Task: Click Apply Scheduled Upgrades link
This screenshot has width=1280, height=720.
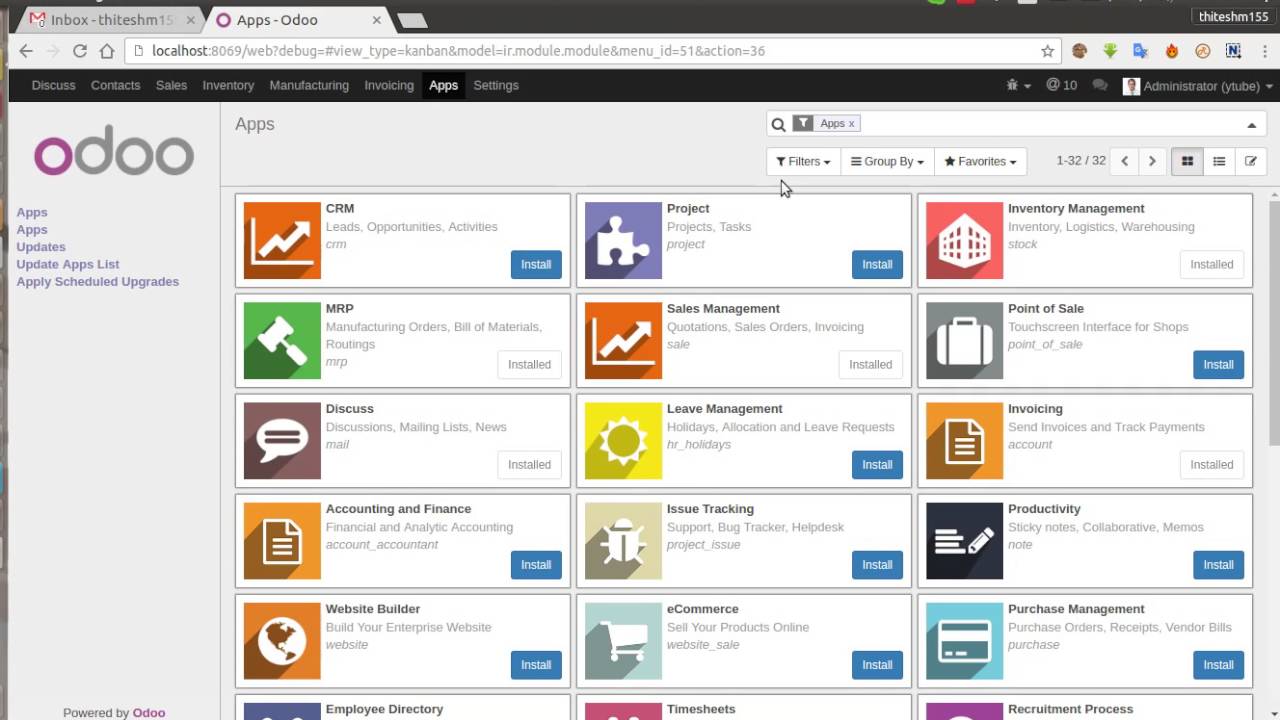Action: click(98, 281)
